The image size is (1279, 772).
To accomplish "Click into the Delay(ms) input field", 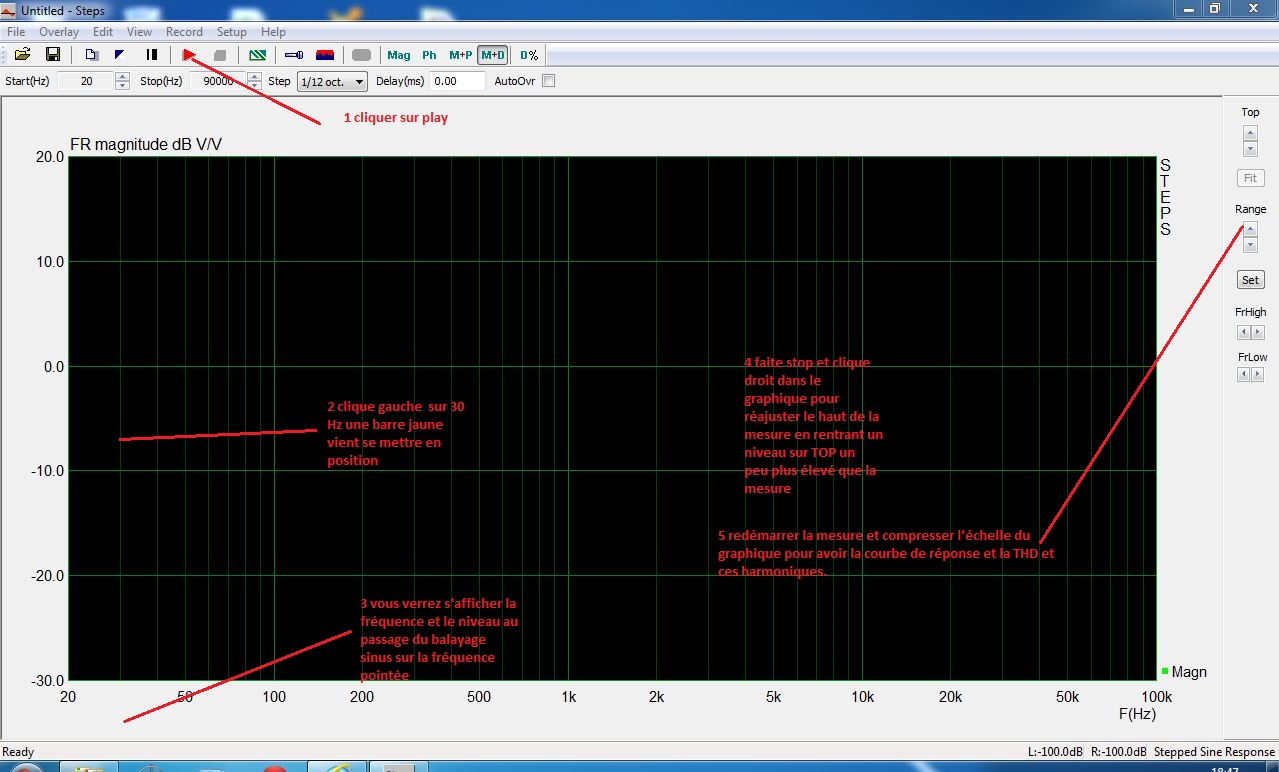I will [457, 81].
